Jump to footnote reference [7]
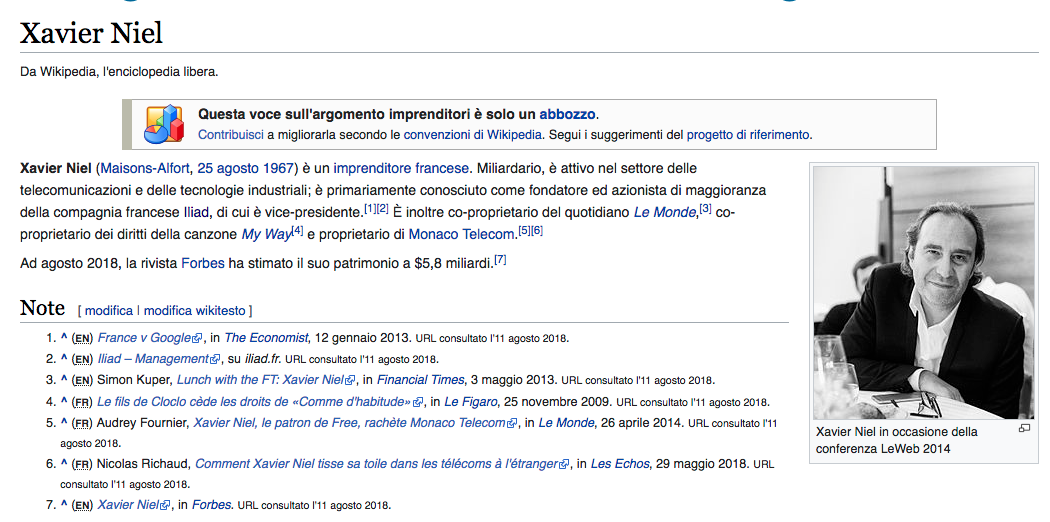 [500, 260]
